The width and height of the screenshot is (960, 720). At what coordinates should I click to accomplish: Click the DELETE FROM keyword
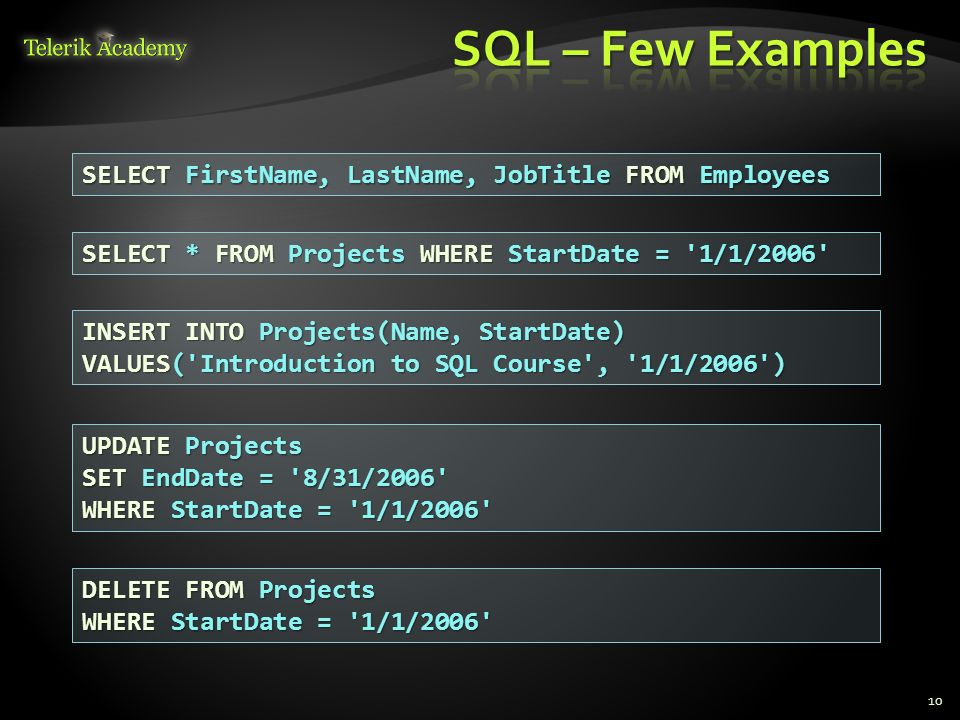163,590
